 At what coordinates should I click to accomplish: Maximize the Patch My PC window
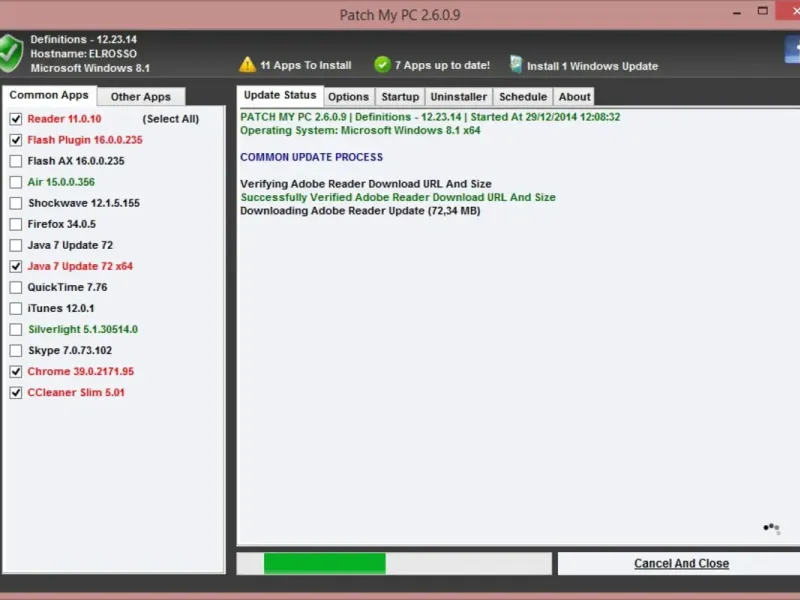coord(763,11)
